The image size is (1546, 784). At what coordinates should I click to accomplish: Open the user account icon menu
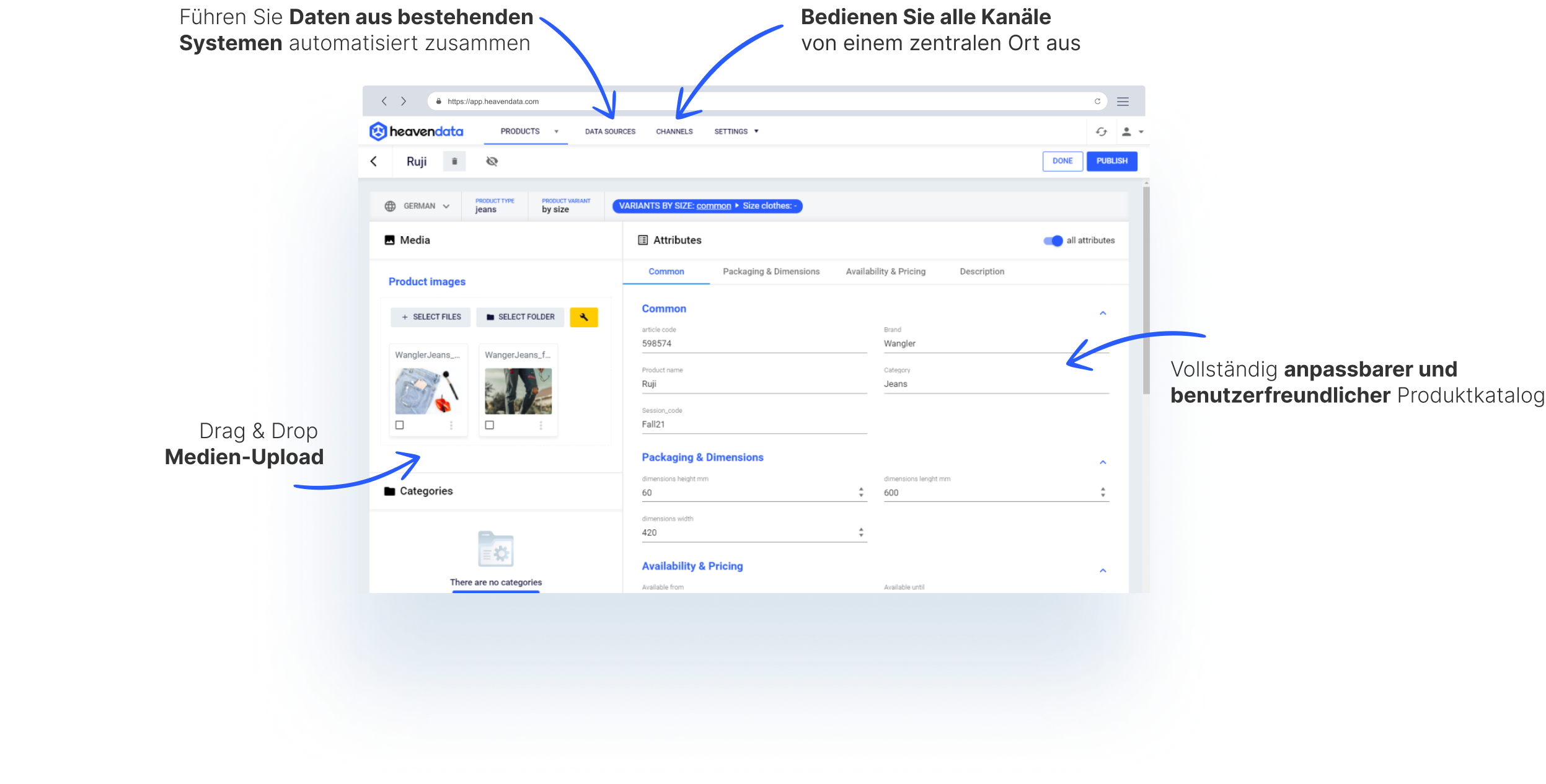click(x=1127, y=131)
